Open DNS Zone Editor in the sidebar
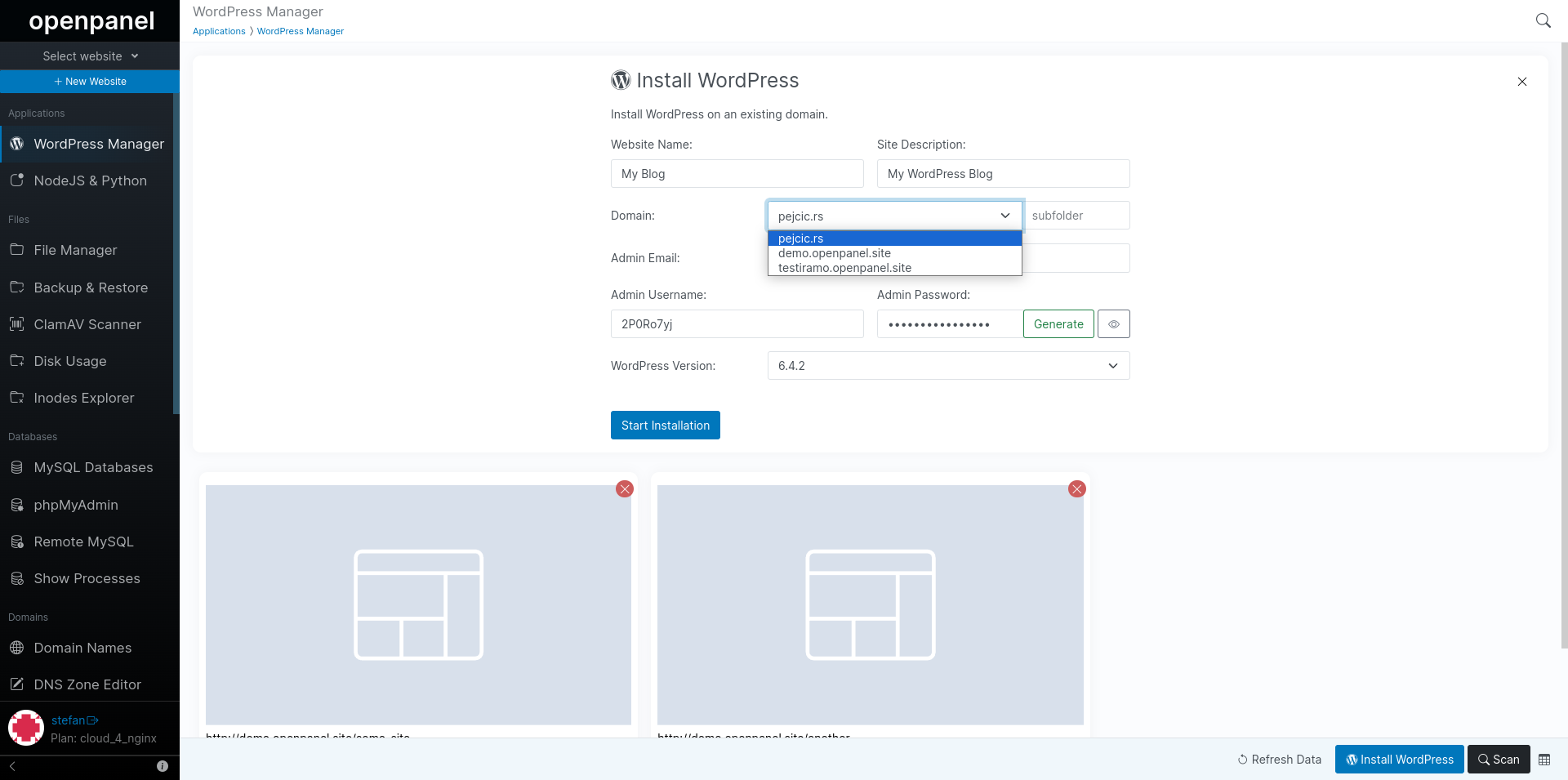 88,684
